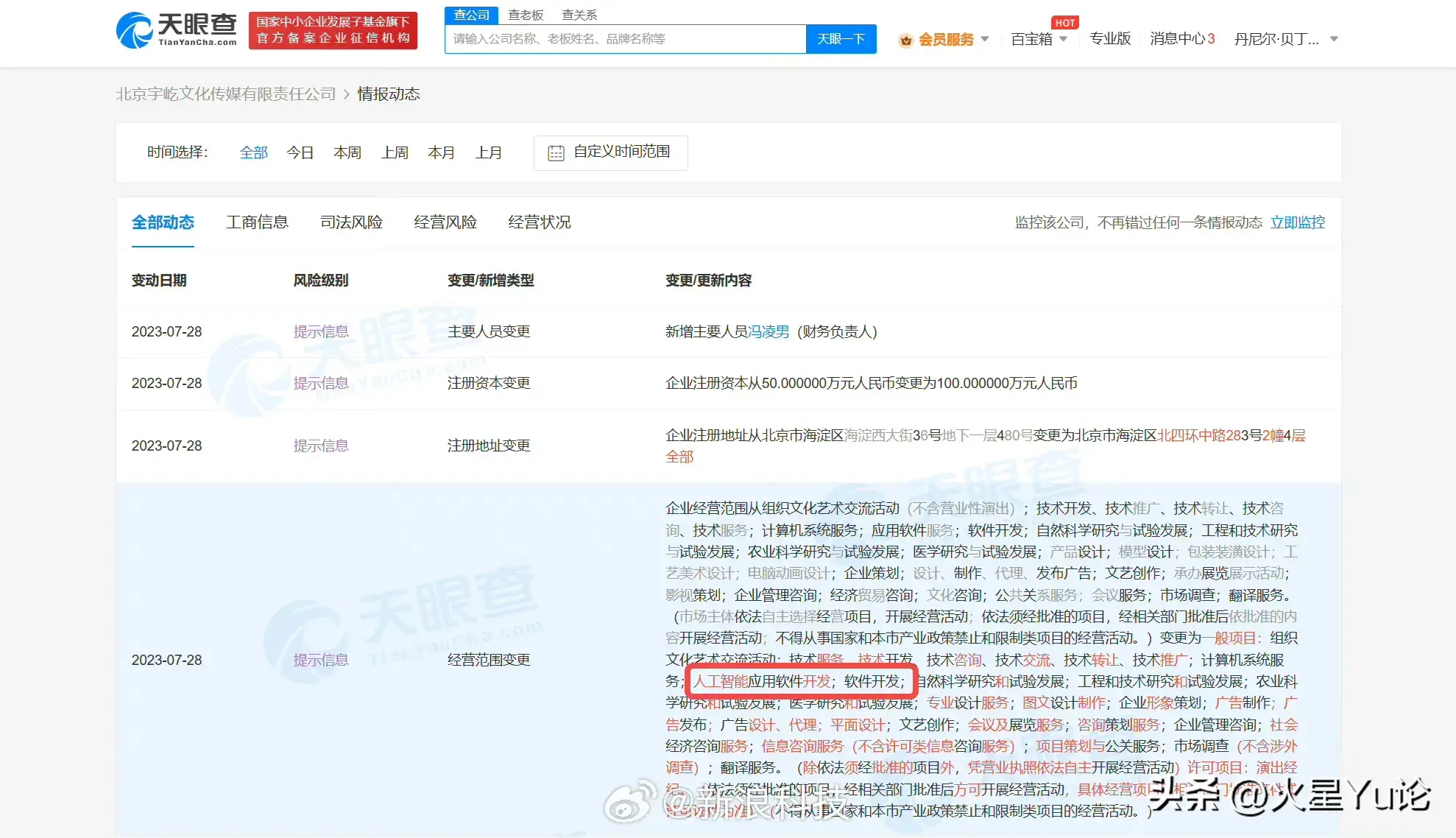Viewport: 1456px width, 838px height.
Task: Click the registered capital change description text
Action: [872, 384]
